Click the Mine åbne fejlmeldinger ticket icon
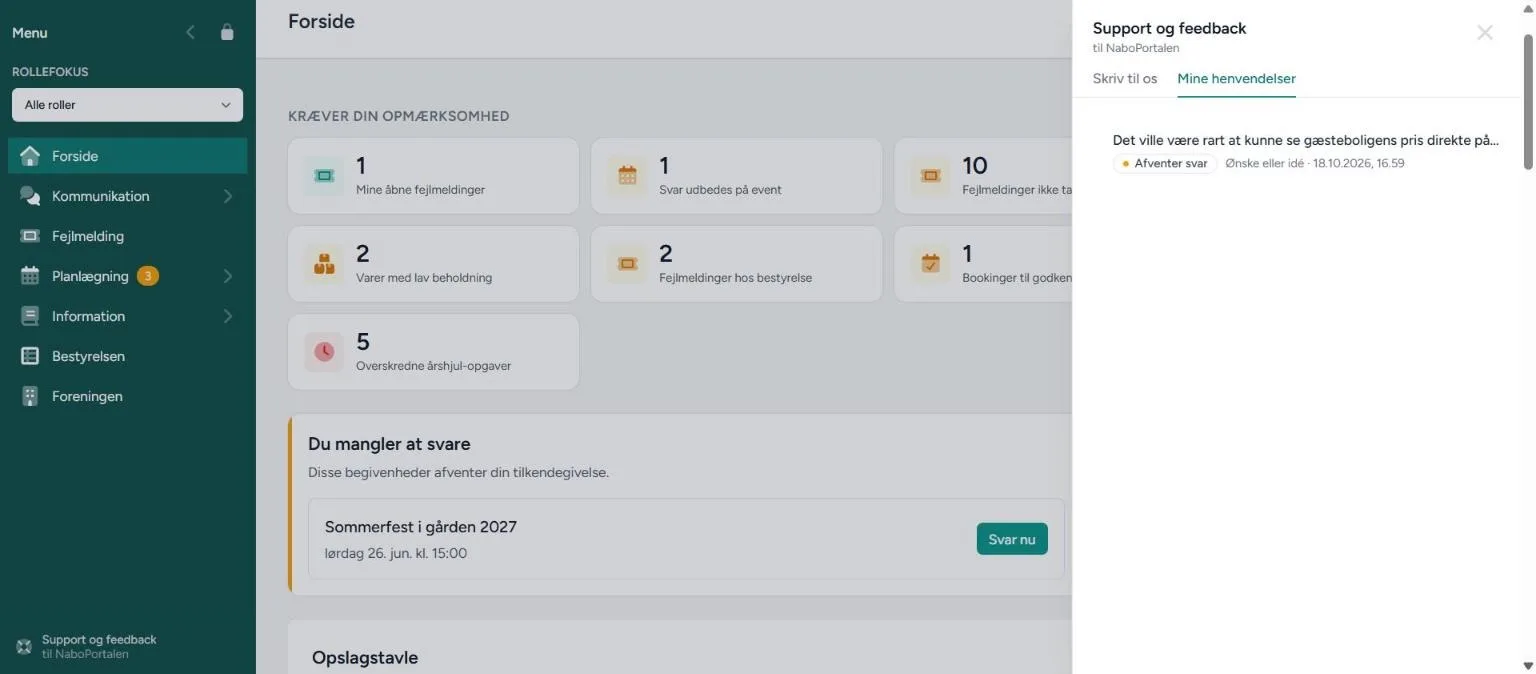This screenshot has height=674, width=1536. [x=323, y=176]
